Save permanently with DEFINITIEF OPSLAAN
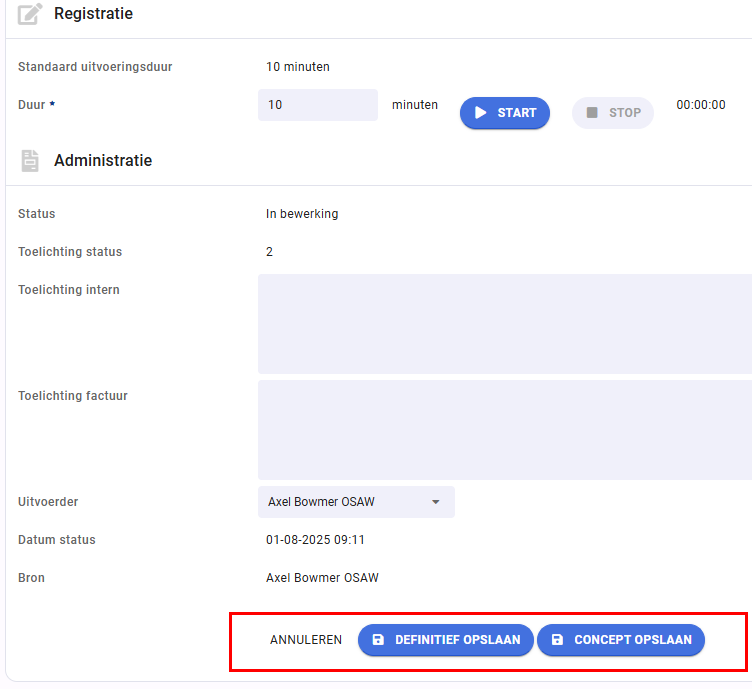Screen dimensions: 752x689 coord(446,640)
